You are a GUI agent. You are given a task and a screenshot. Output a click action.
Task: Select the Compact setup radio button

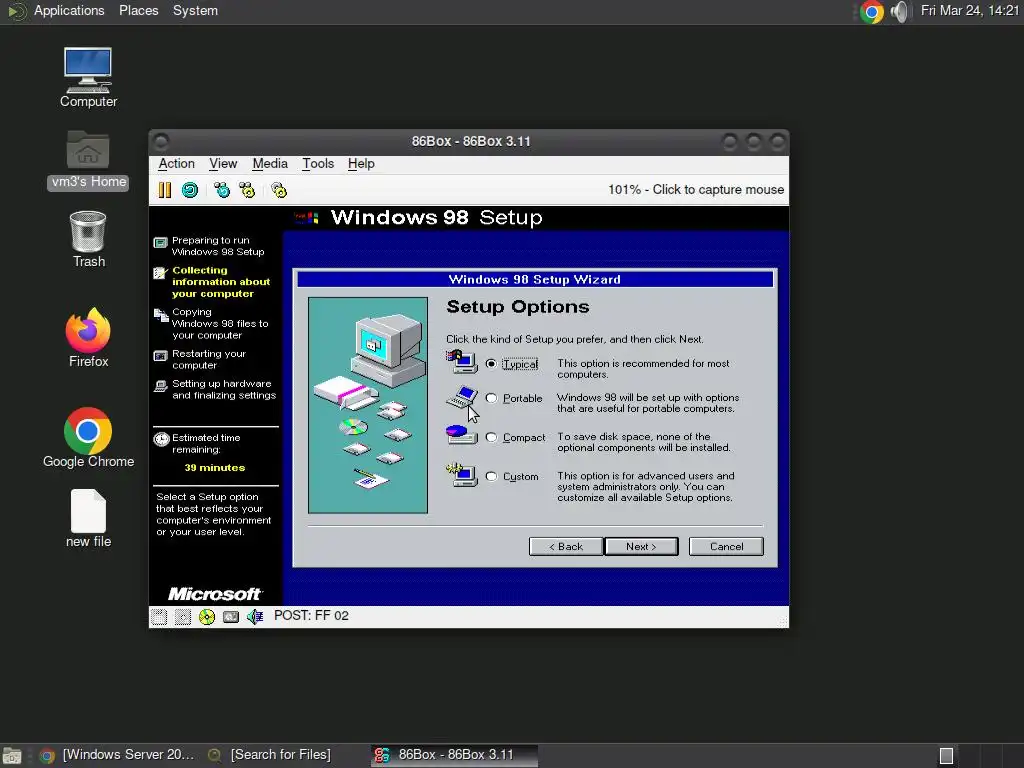[491, 438]
